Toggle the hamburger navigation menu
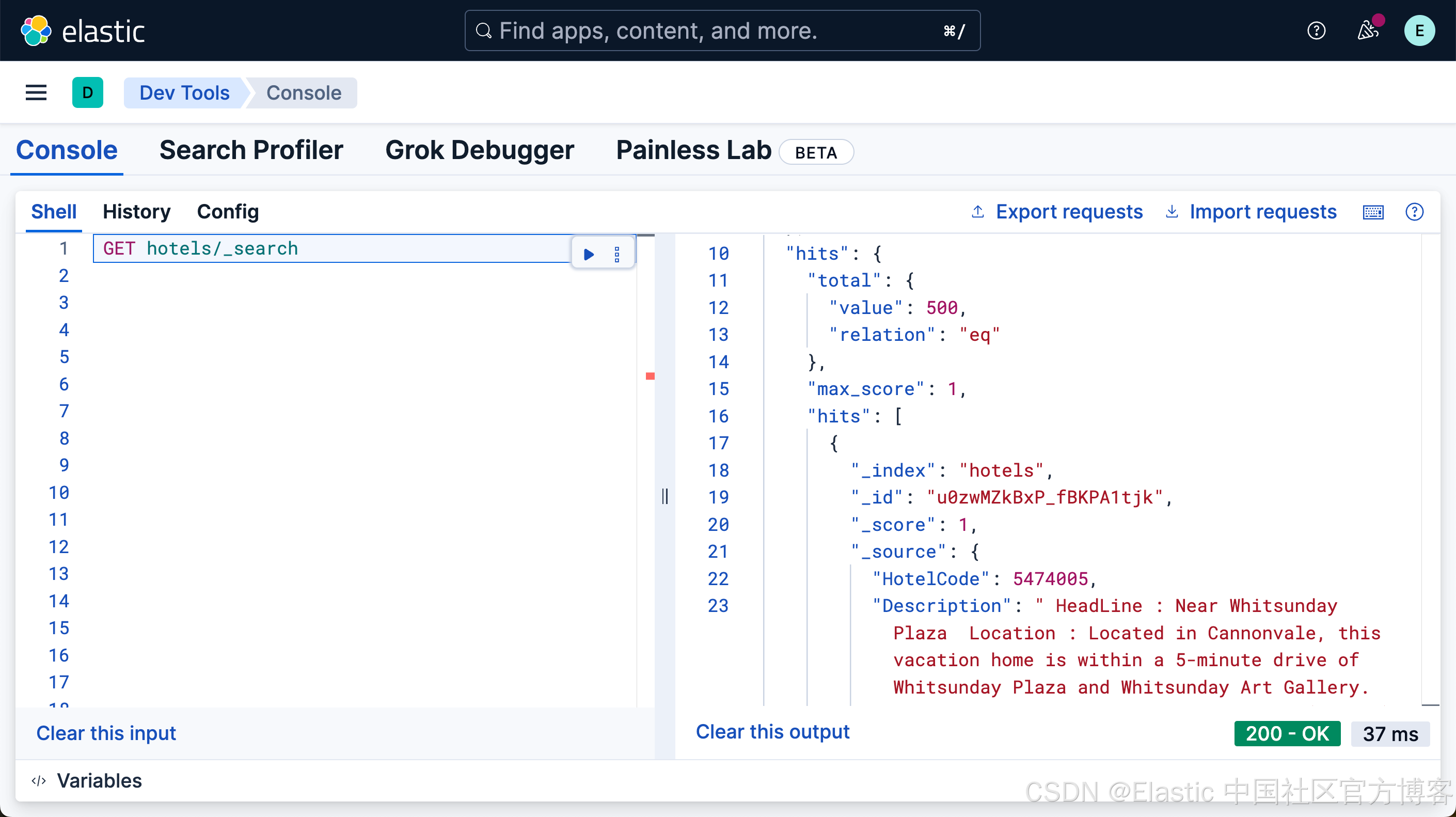Viewport: 1456px width, 817px height. pyautogui.click(x=36, y=93)
